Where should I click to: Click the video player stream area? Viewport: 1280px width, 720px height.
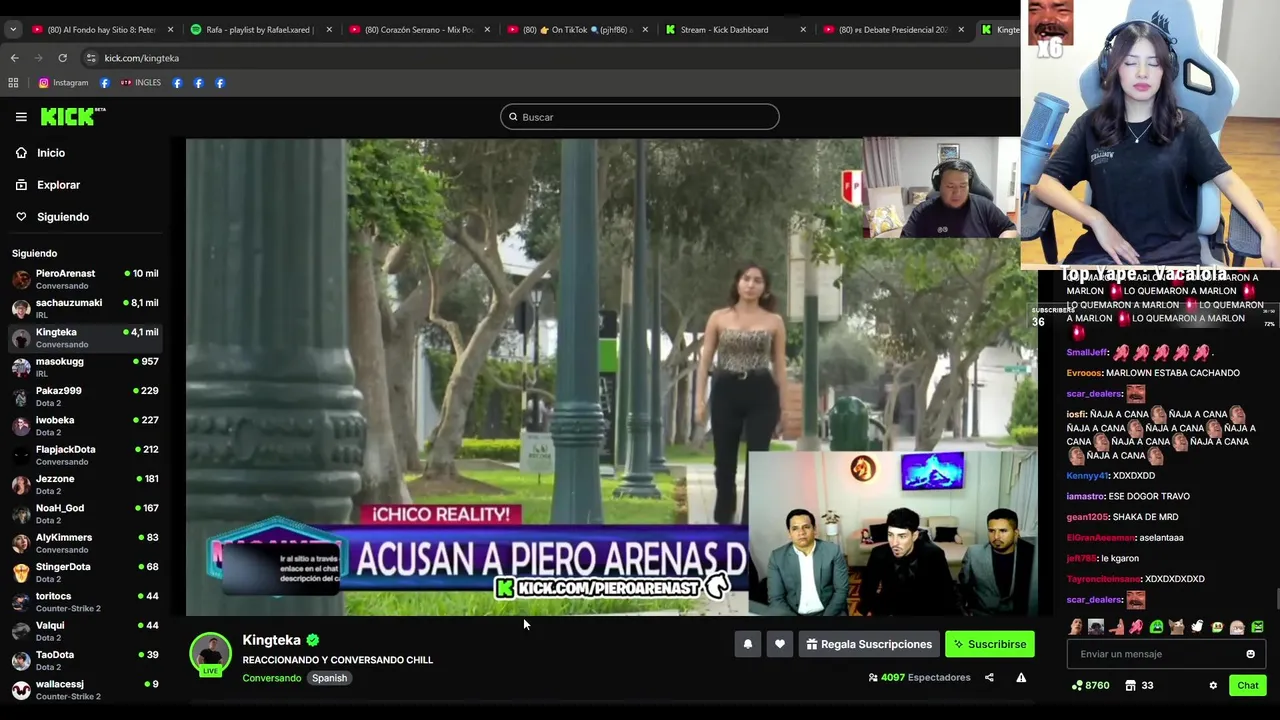pyautogui.click(x=611, y=377)
